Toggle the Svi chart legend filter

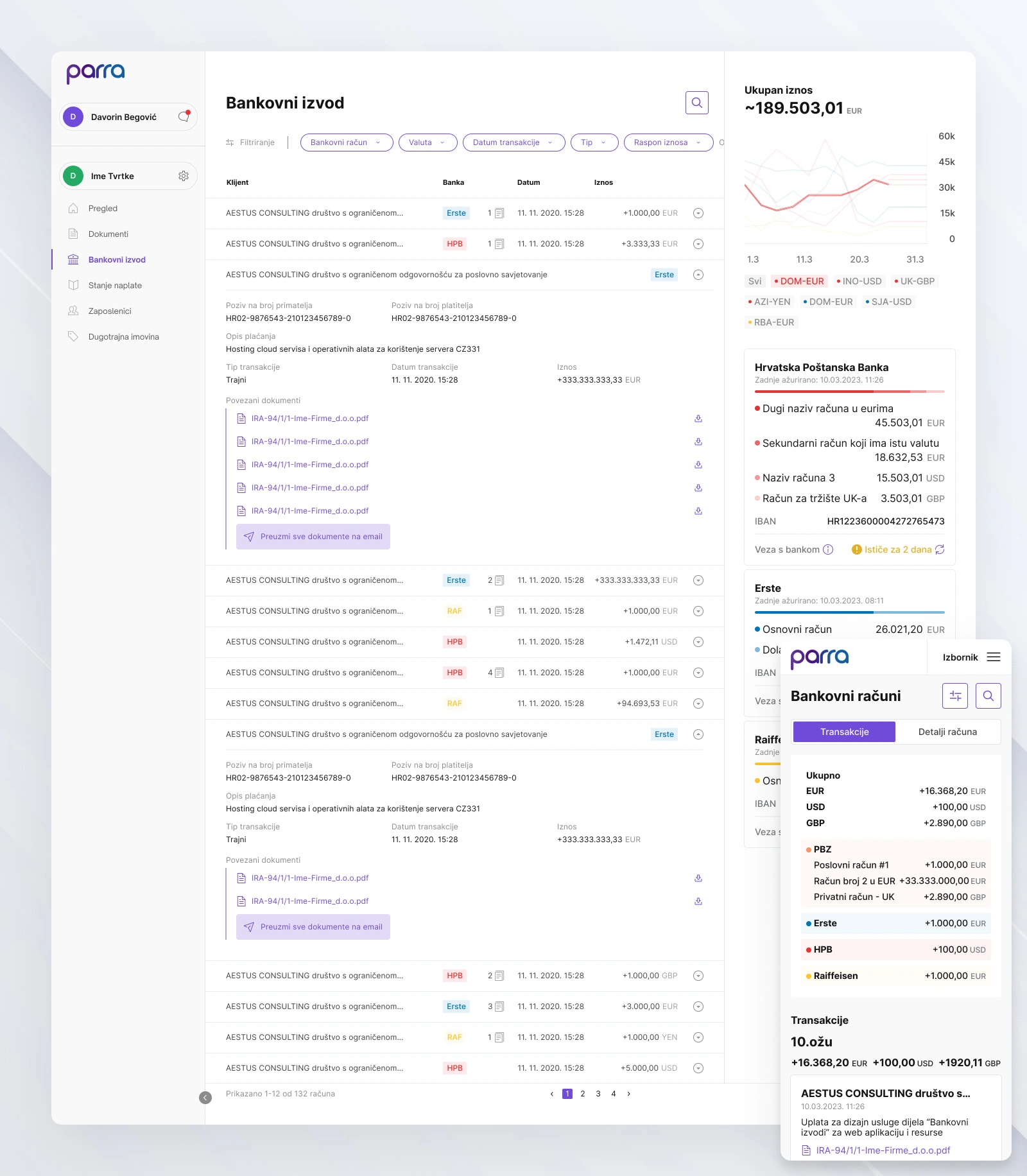click(755, 281)
